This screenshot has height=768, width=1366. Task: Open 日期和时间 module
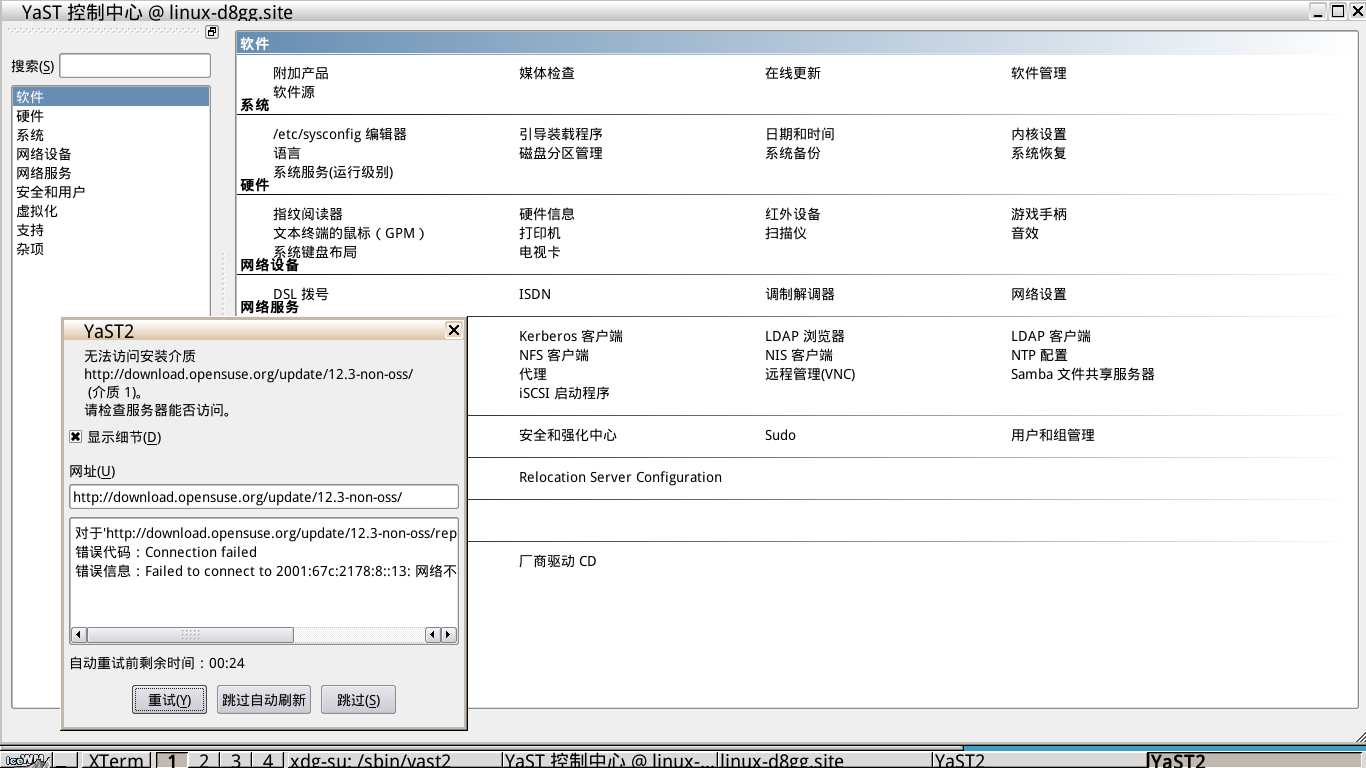800,134
